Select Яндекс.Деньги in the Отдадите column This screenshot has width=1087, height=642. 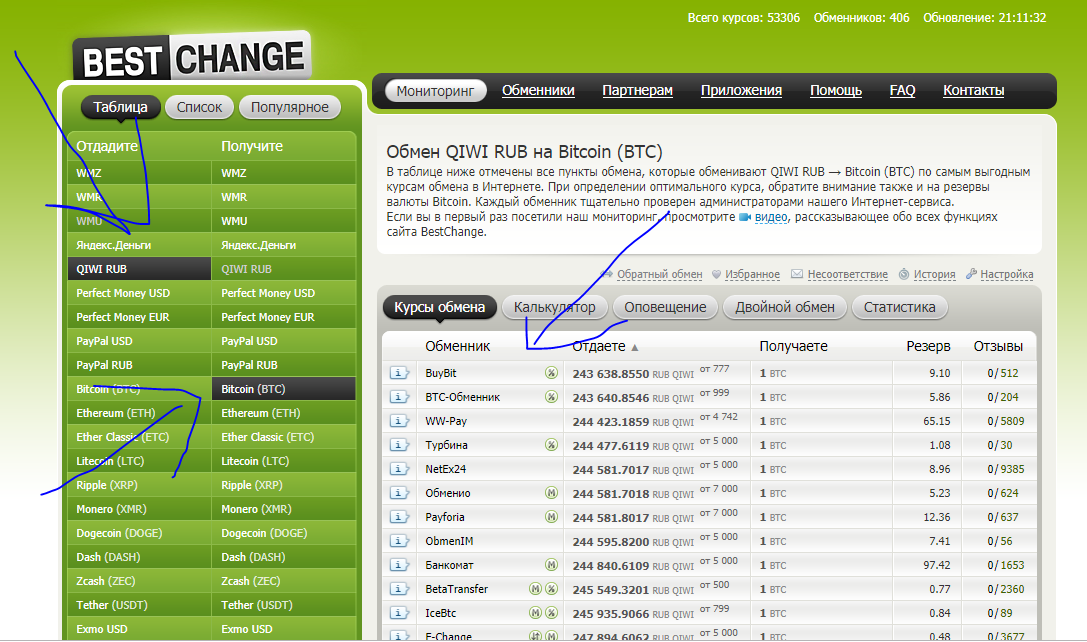(x=139, y=245)
